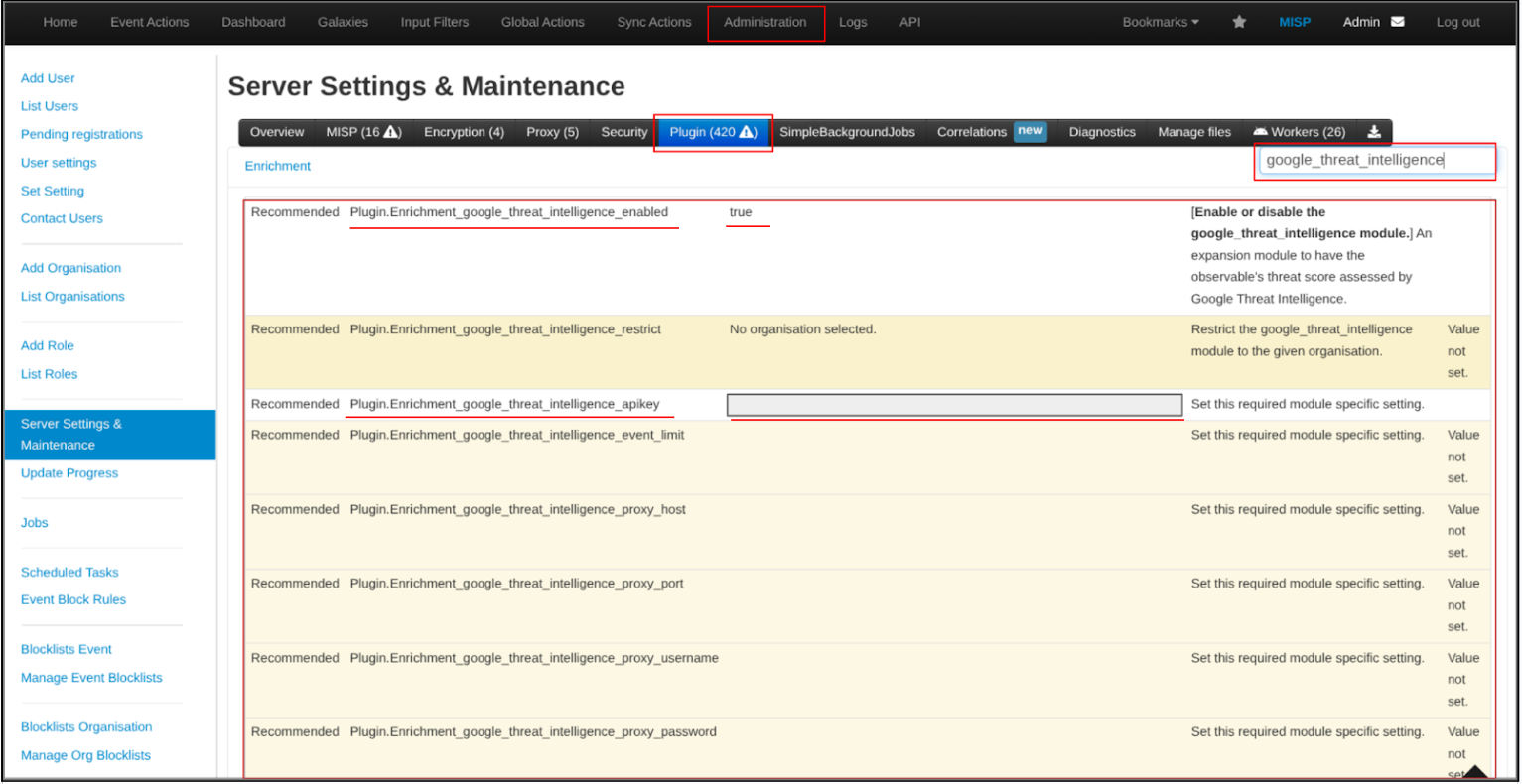Open the Administration menu
The height and width of the screenshot is (784, 1522).
click(765, 22)
